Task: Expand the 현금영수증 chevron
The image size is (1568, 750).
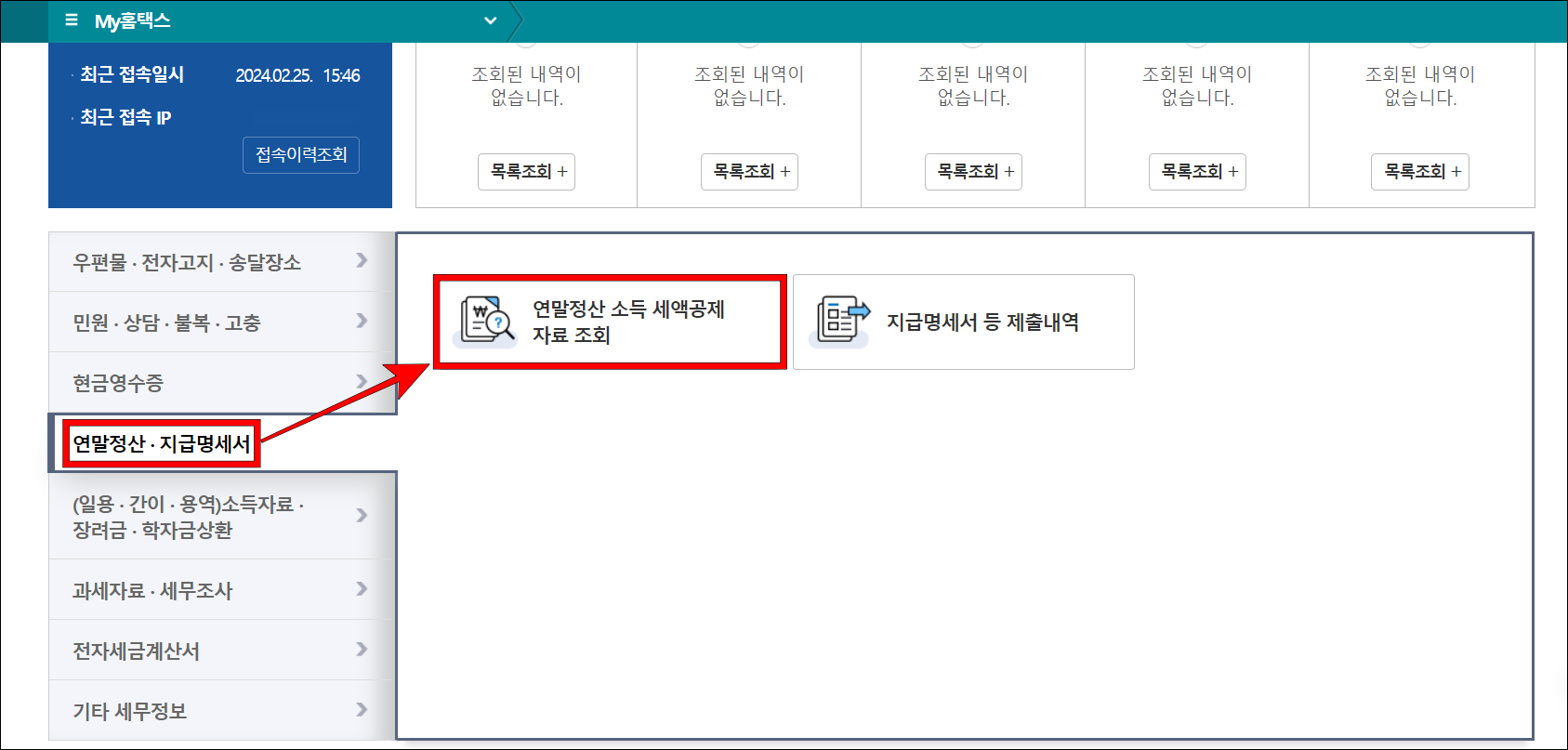Action: coord(362,381)
